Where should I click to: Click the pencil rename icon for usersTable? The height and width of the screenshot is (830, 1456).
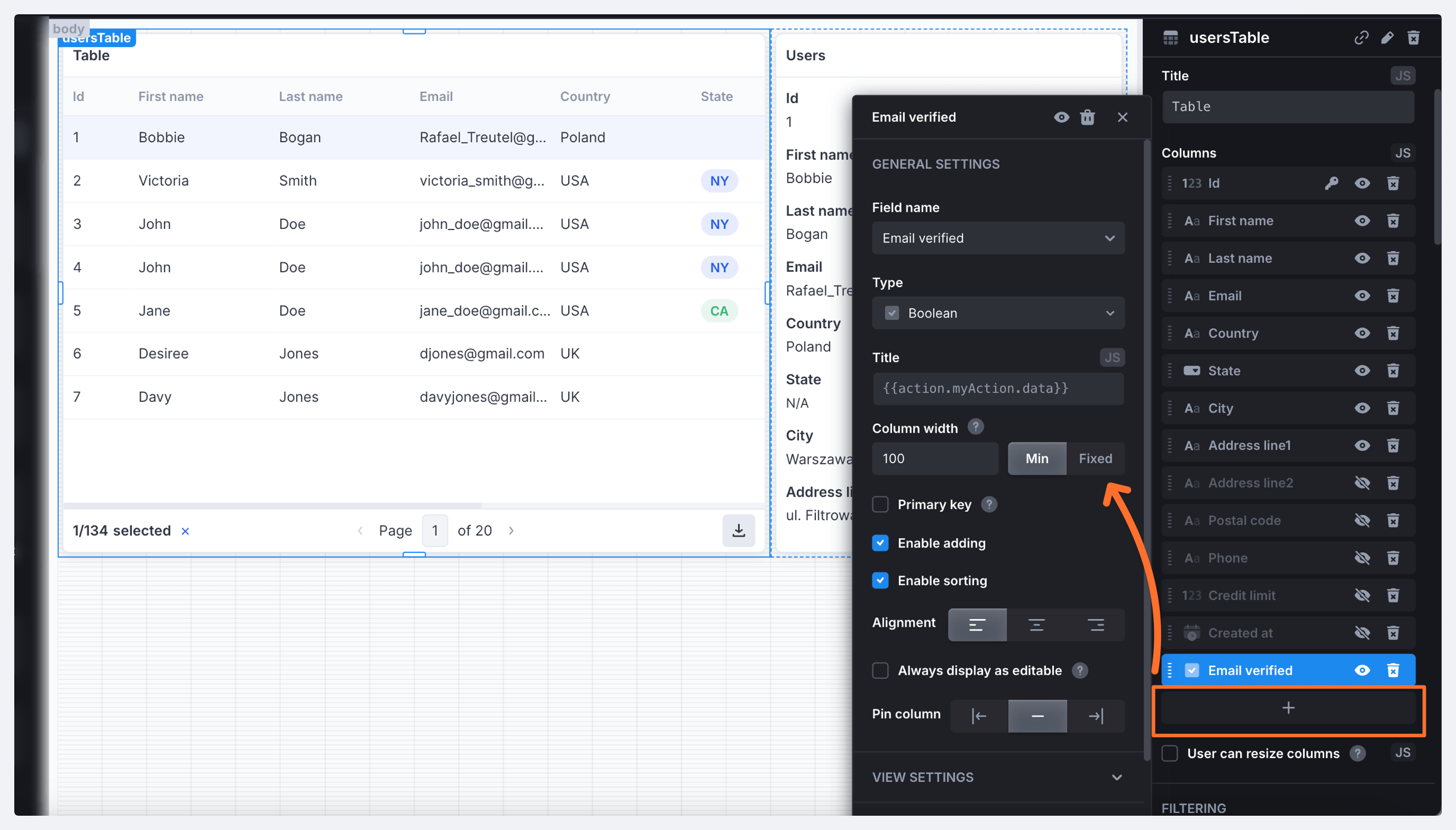1387,38
